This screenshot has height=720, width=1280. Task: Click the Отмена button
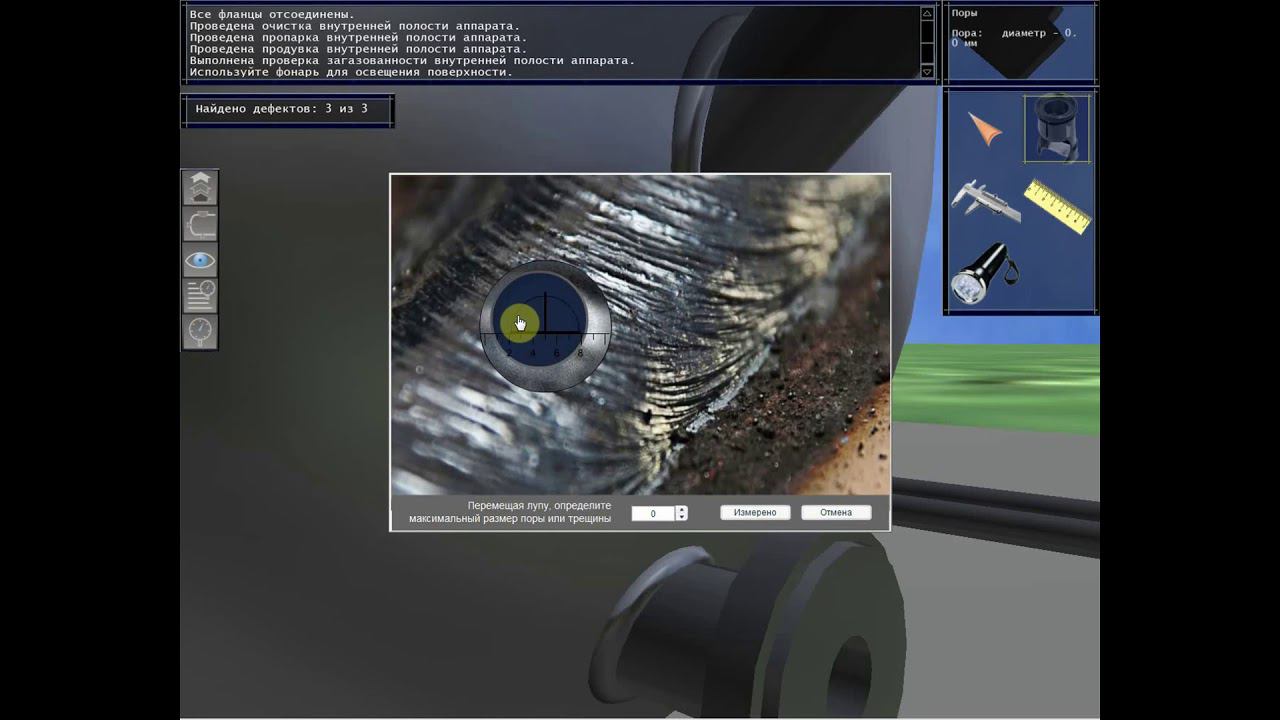[x=836, y=512]
